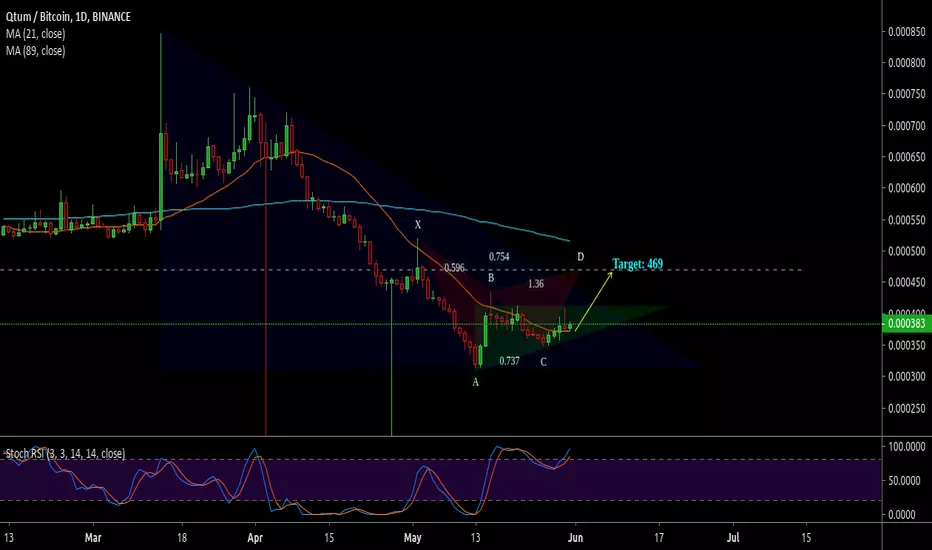The height and width of the screenshot is (550, 932).
Task: Click the 0.000800 price axis label
Action: click(x=907, y=62)
